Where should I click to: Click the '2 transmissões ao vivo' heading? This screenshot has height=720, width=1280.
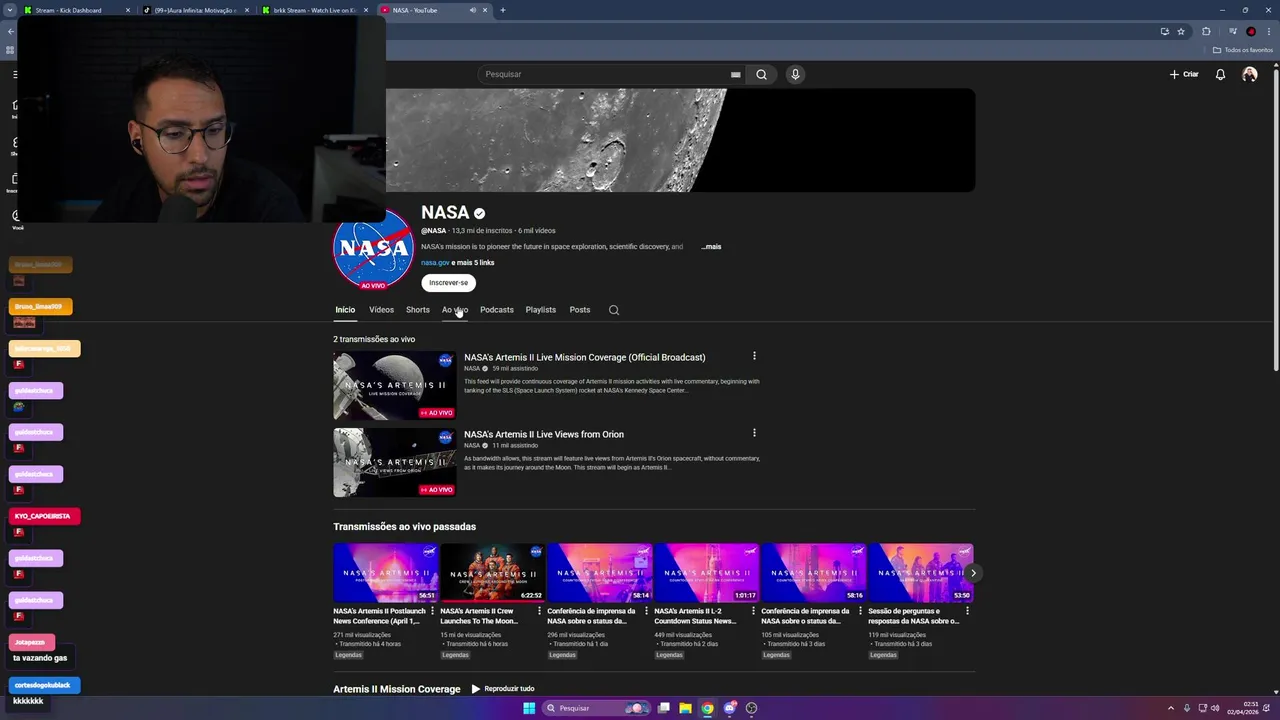click(x=374, y=339)
